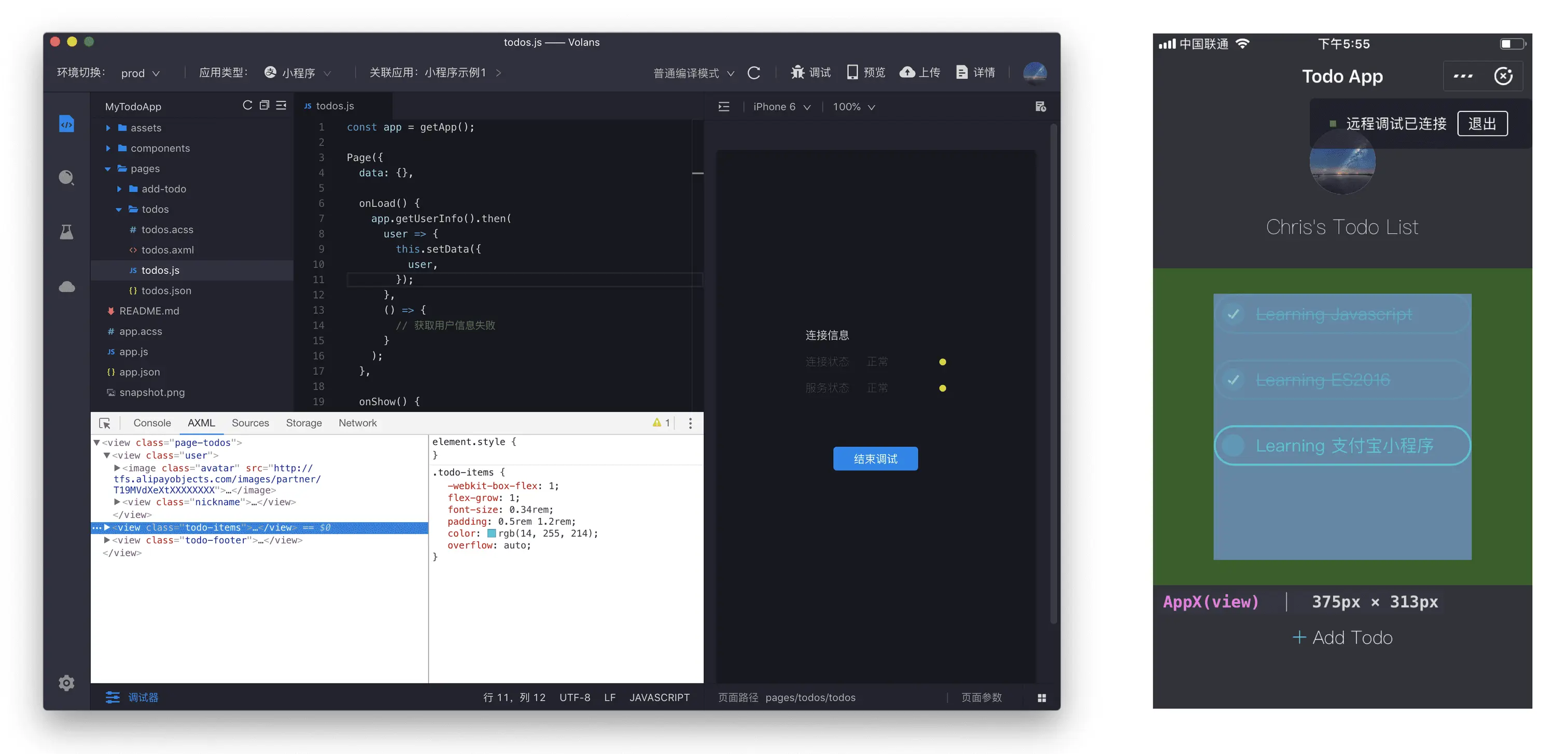Screen dimensions: 1568x754
Task: Open devtools more options kebab menu
Action: pyautogui.click(x=690, y=423)
